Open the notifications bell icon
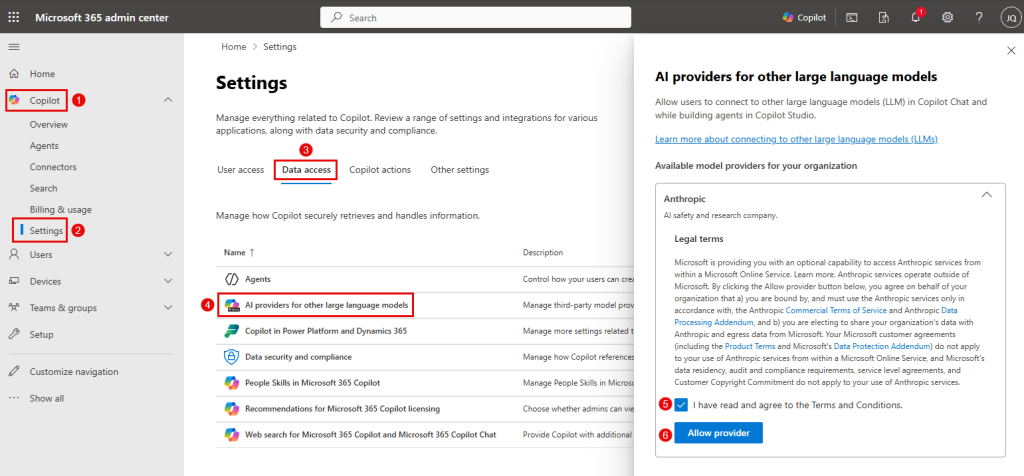The image size is (1024, 476). tap(915, 18)
